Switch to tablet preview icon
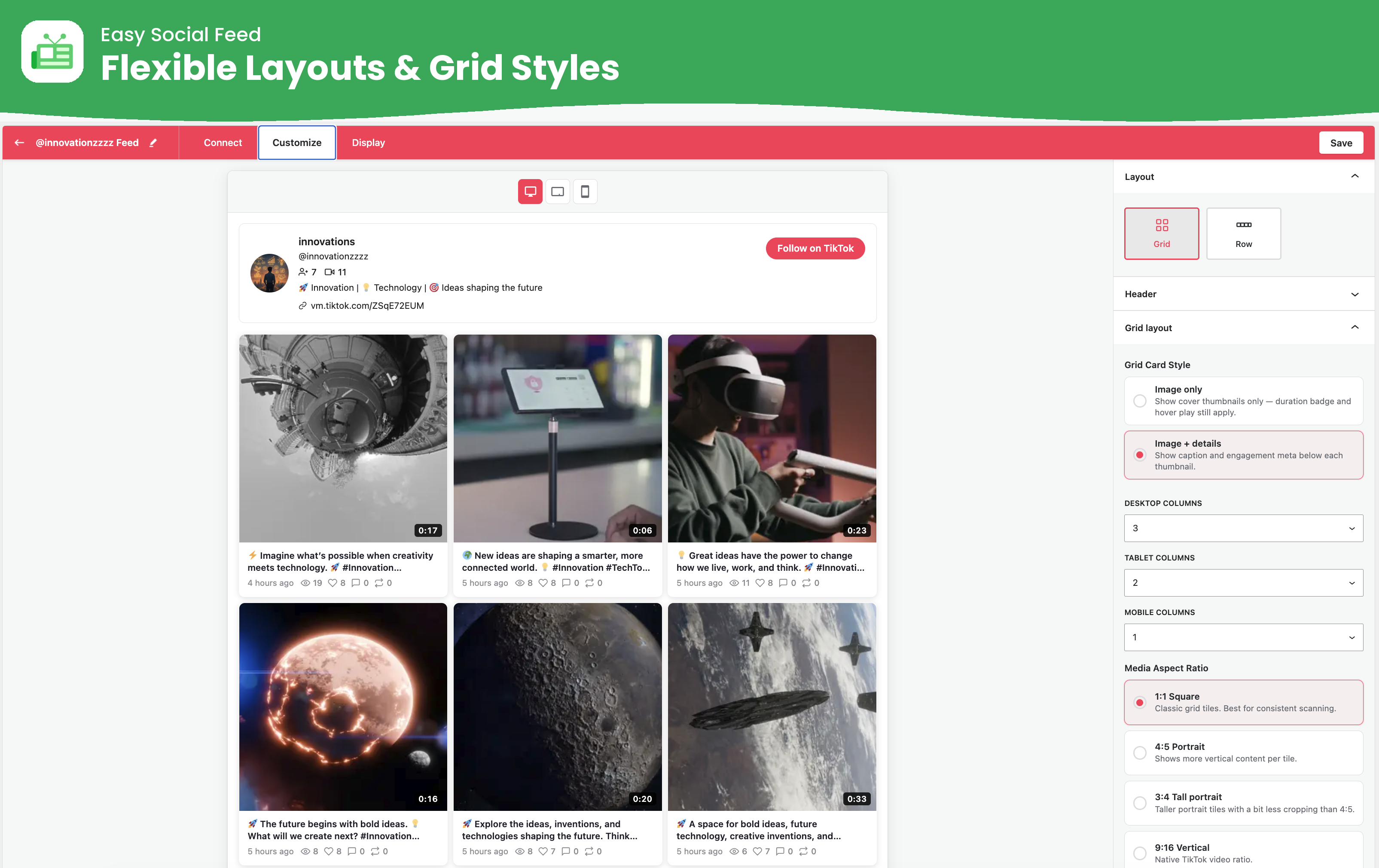1379x868 pixels. click(557, 191)
